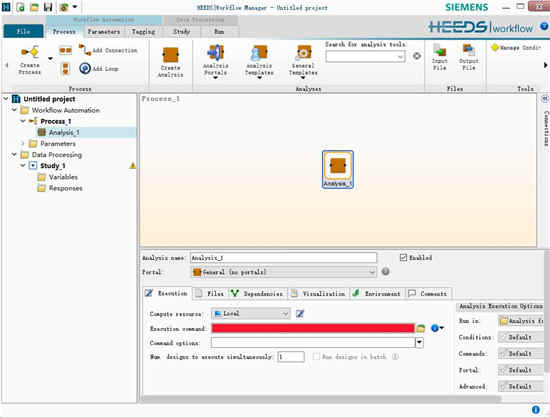Switch to the Execution tab
Screen dimensions: 550x418
click(167, 293)
